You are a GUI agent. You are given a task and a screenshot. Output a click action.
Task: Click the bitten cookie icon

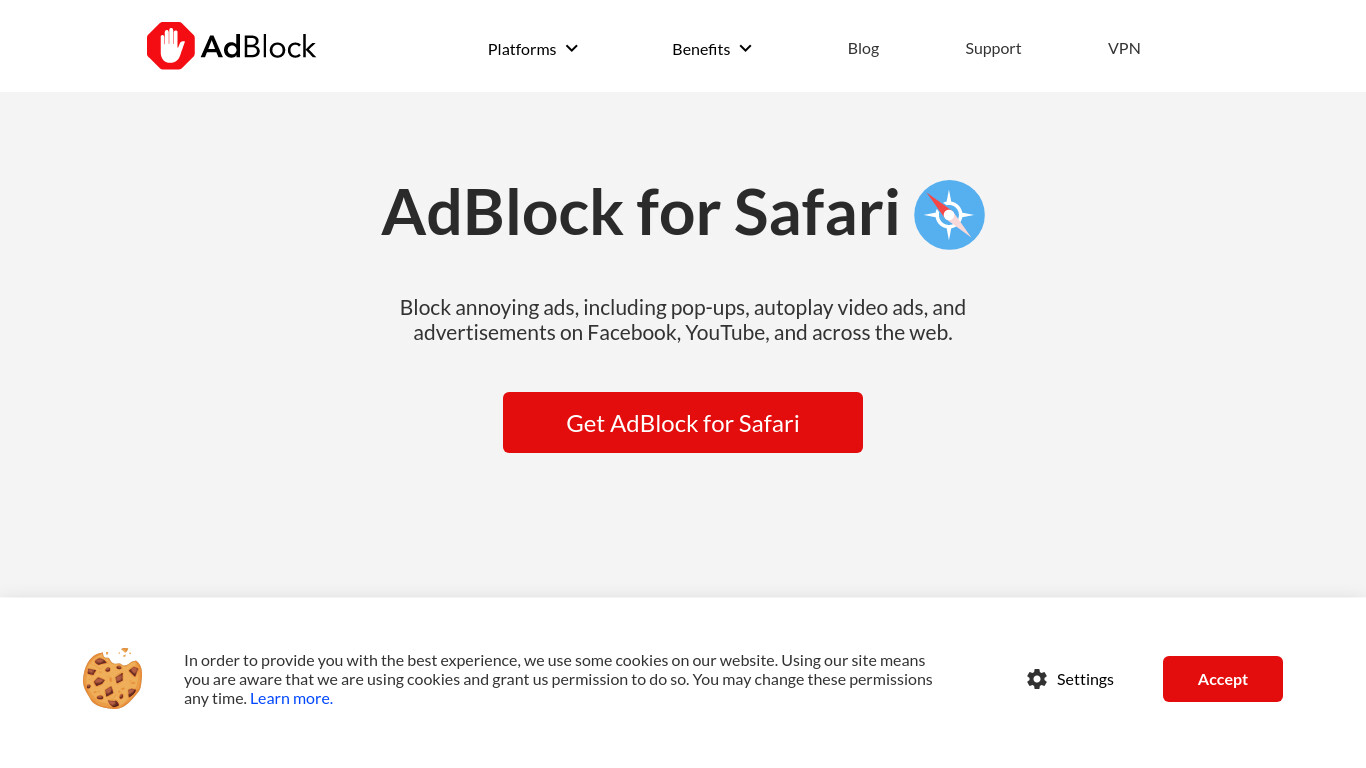(x=113, y=678)
